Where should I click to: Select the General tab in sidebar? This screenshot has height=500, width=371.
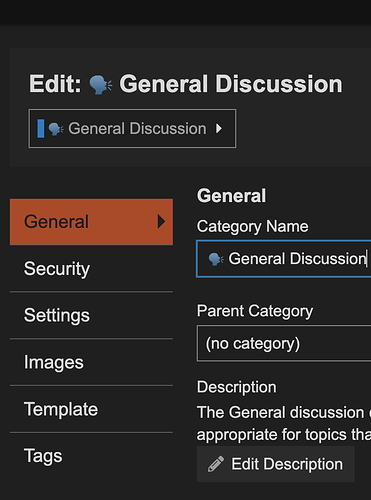[91, 222]
